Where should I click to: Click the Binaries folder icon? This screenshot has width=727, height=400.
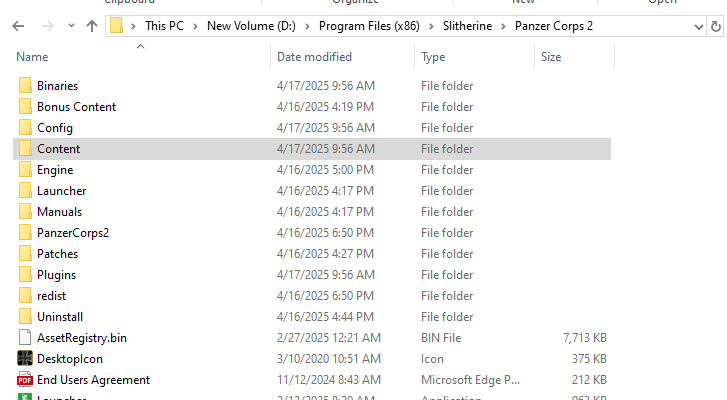pyautogui.click(x=25, y=85)
